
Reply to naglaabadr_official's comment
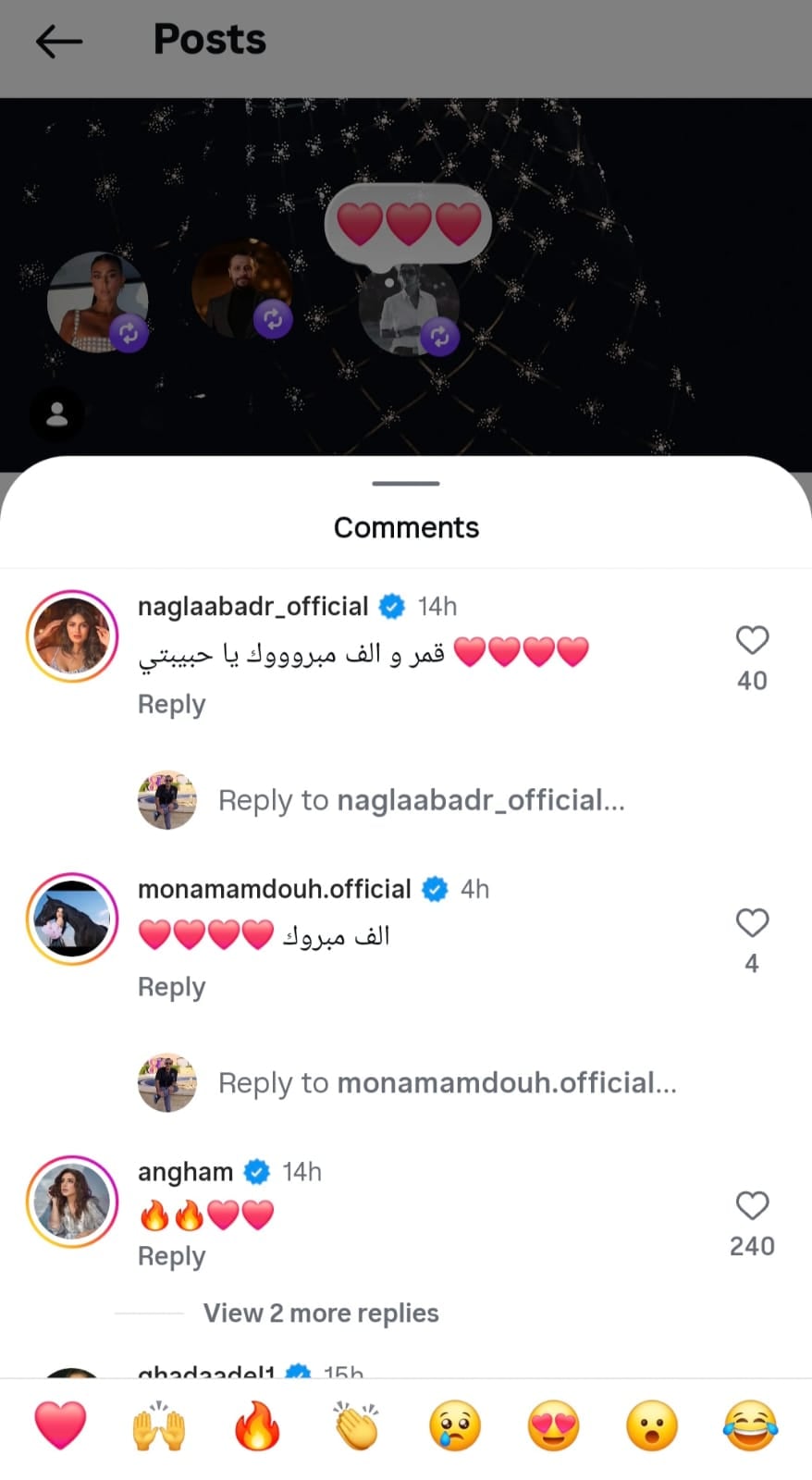(x=171, y=705)
